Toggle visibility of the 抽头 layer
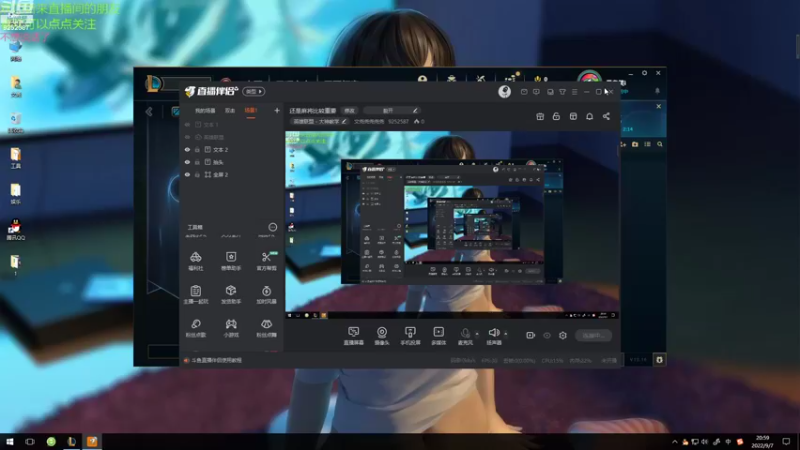800x450 pixels. [x=187, y=162]
